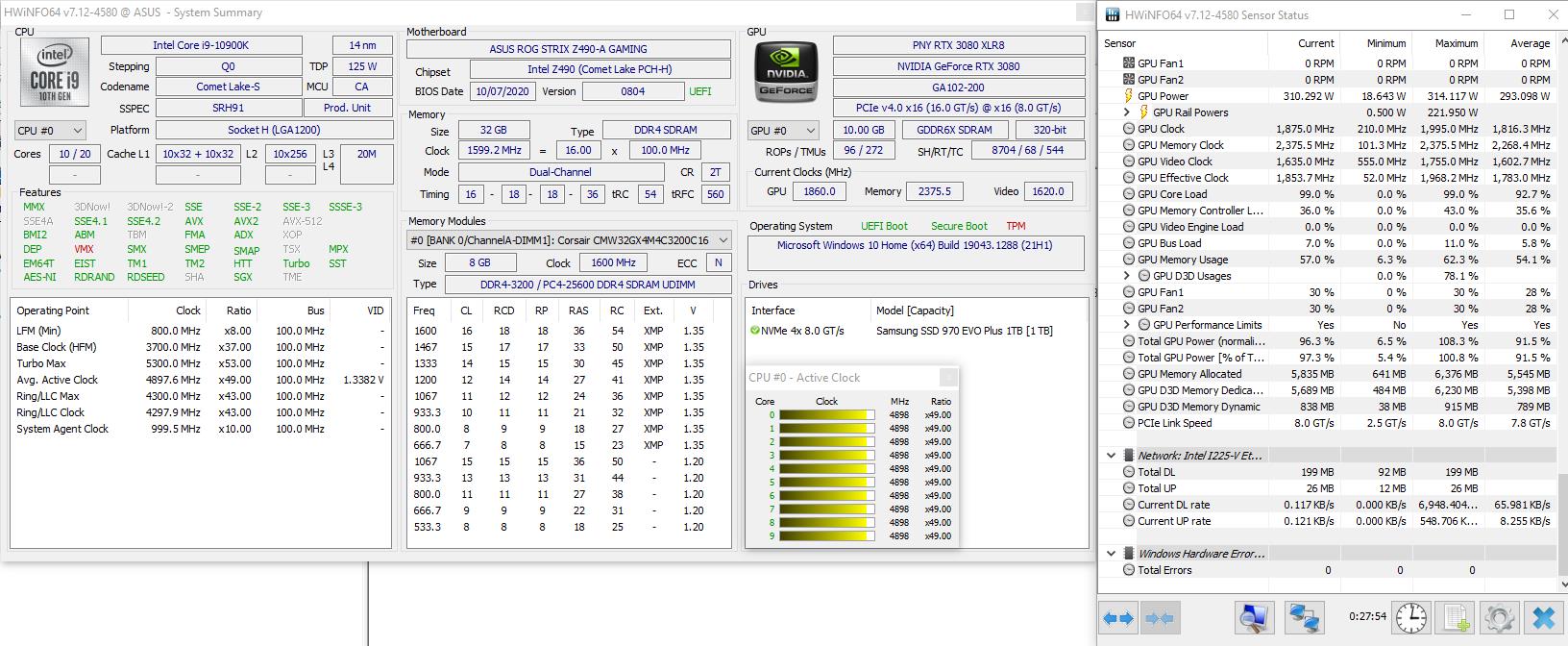Open the memory module Corsair CMW32GX4M4C3200C16 dropdown
Screen dimensions: 1568x646
coord(570,240)
